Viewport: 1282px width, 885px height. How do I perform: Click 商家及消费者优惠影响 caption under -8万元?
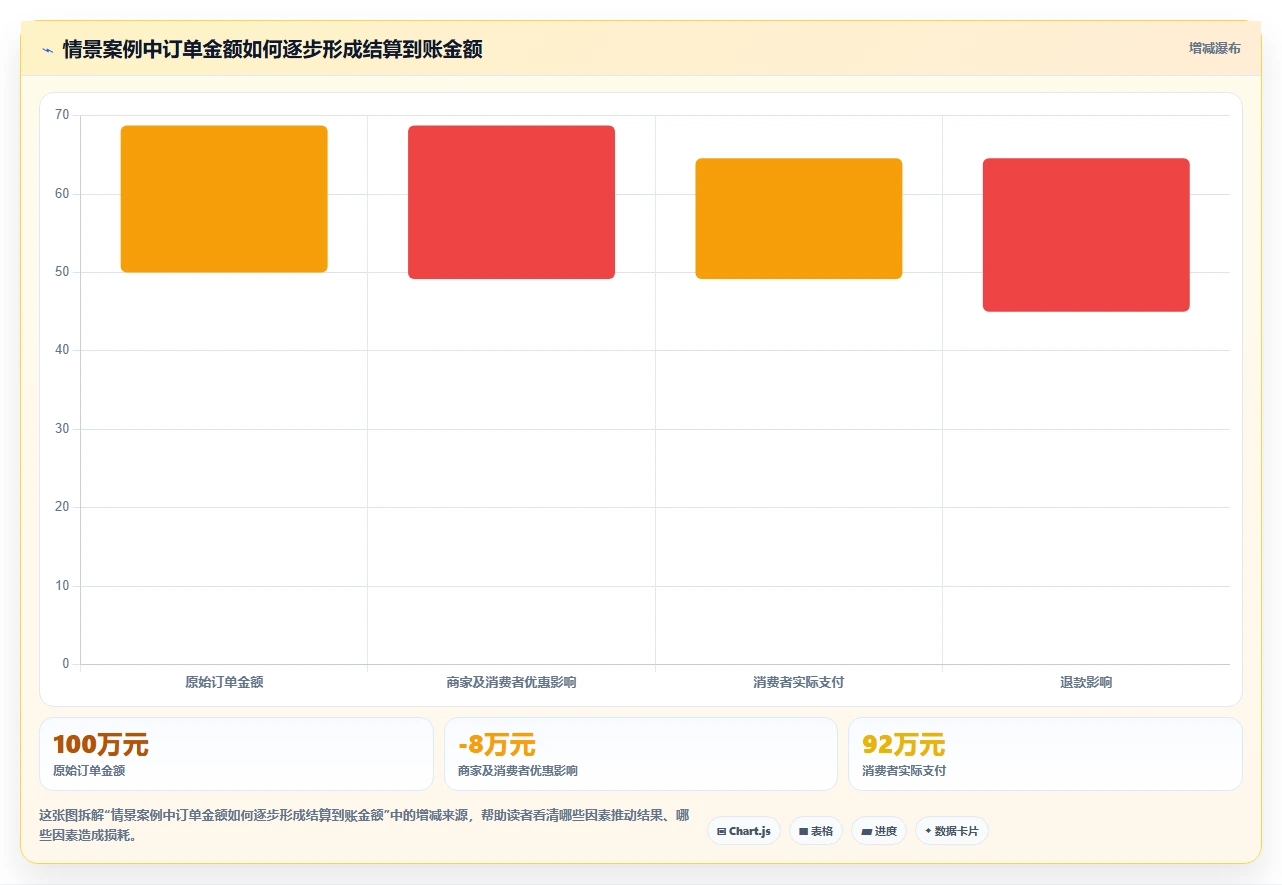tap(517, 771)
